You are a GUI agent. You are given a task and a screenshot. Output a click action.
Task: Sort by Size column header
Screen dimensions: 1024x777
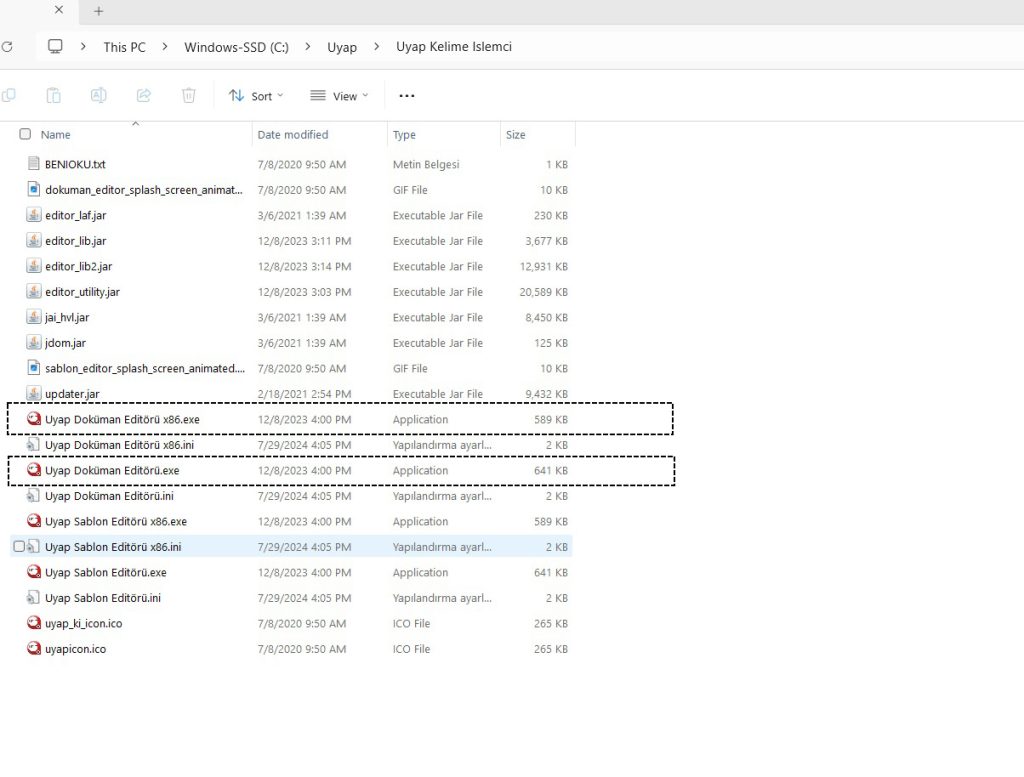click(515, 135)
